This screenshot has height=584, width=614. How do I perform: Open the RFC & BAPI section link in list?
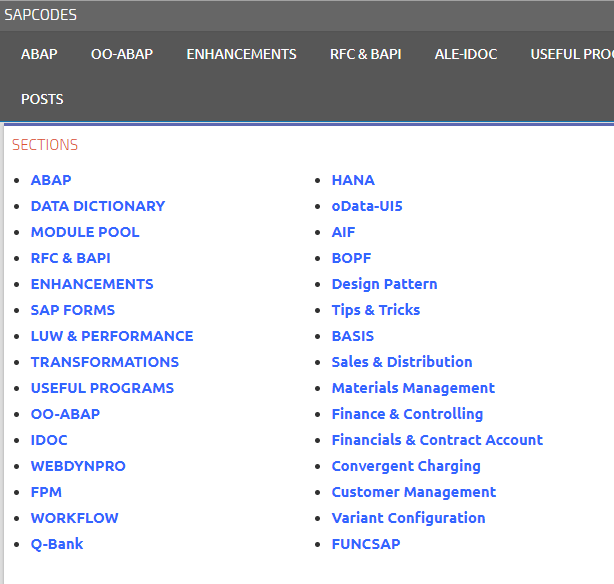coord(70,258)
